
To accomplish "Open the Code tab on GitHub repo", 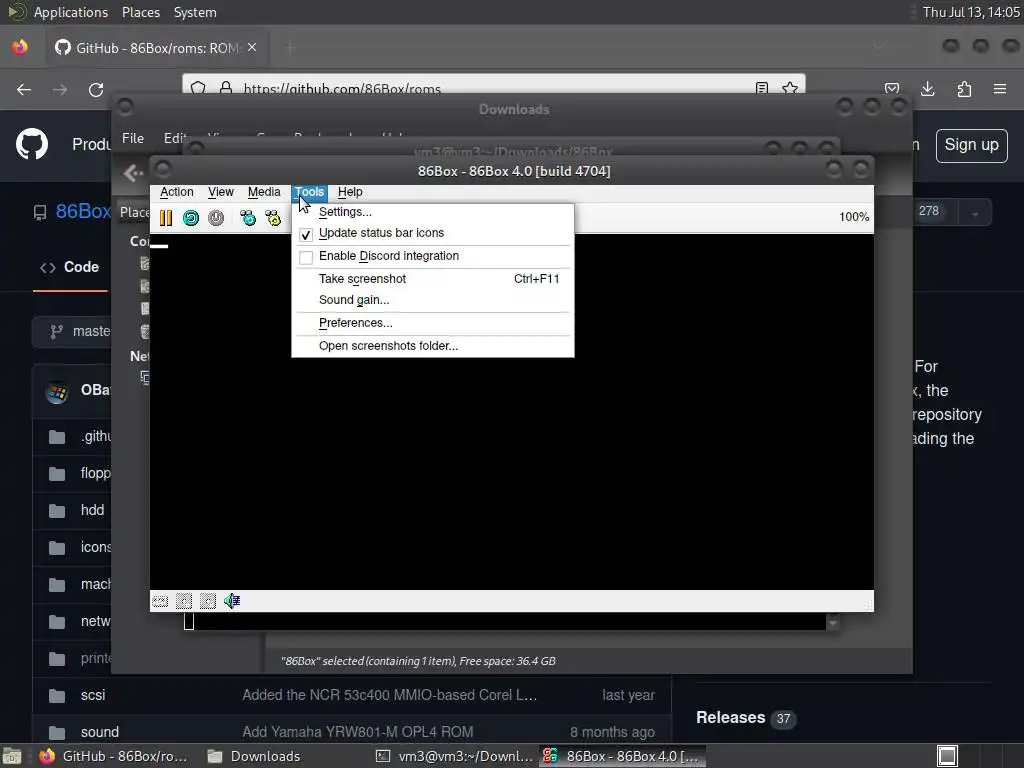I will [x=70, y=267].
